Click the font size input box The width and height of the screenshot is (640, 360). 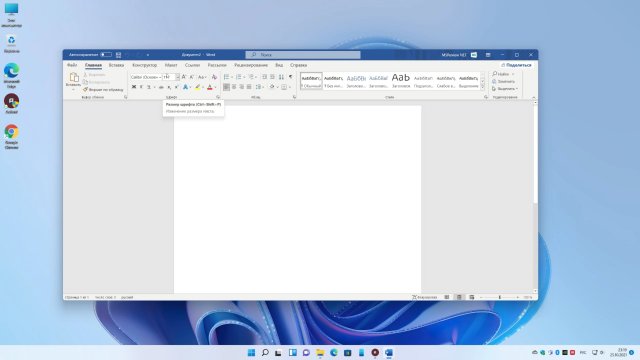(169, 77)
